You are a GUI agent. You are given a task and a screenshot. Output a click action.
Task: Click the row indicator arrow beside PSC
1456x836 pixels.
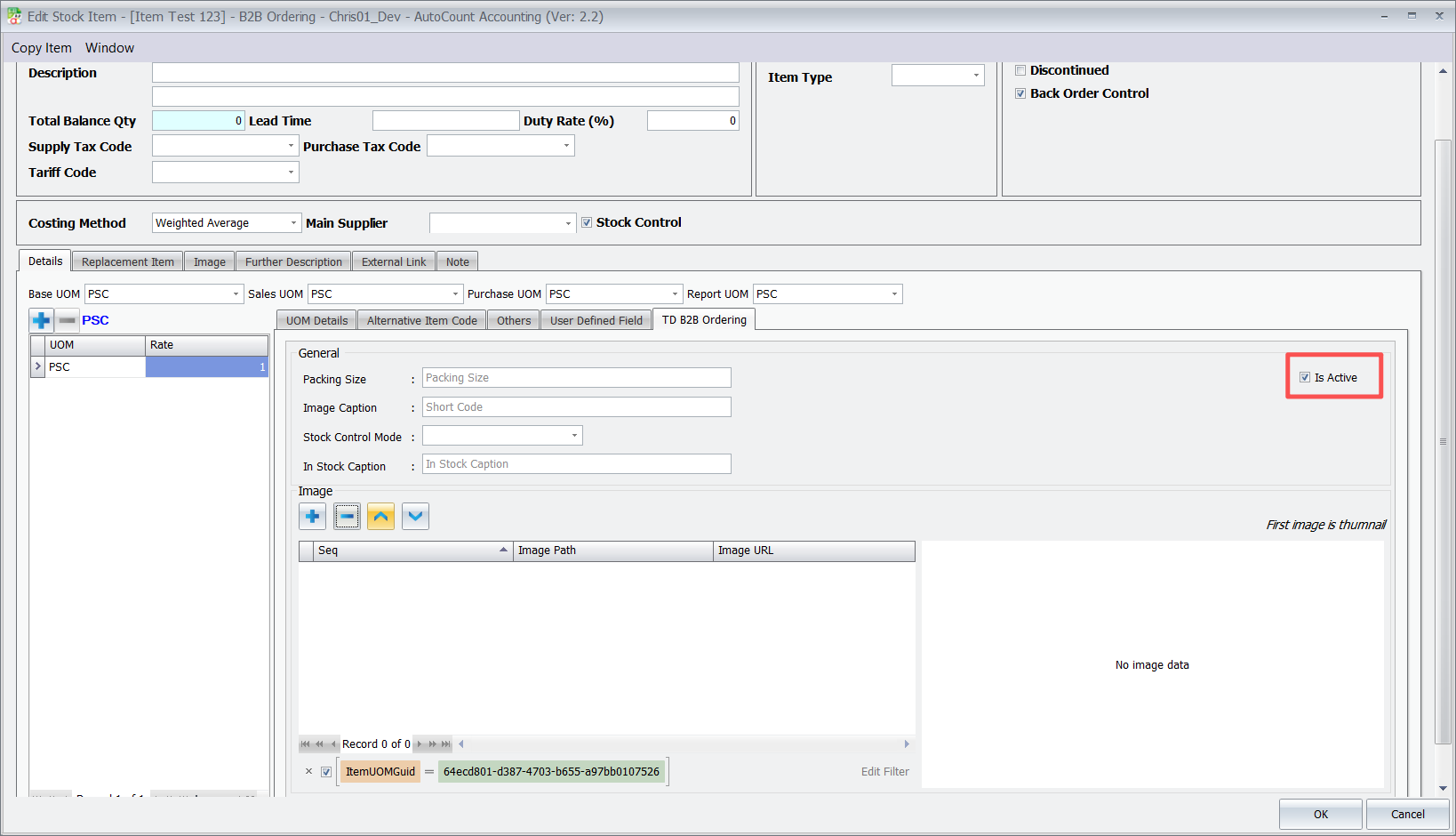coord(37,366)
